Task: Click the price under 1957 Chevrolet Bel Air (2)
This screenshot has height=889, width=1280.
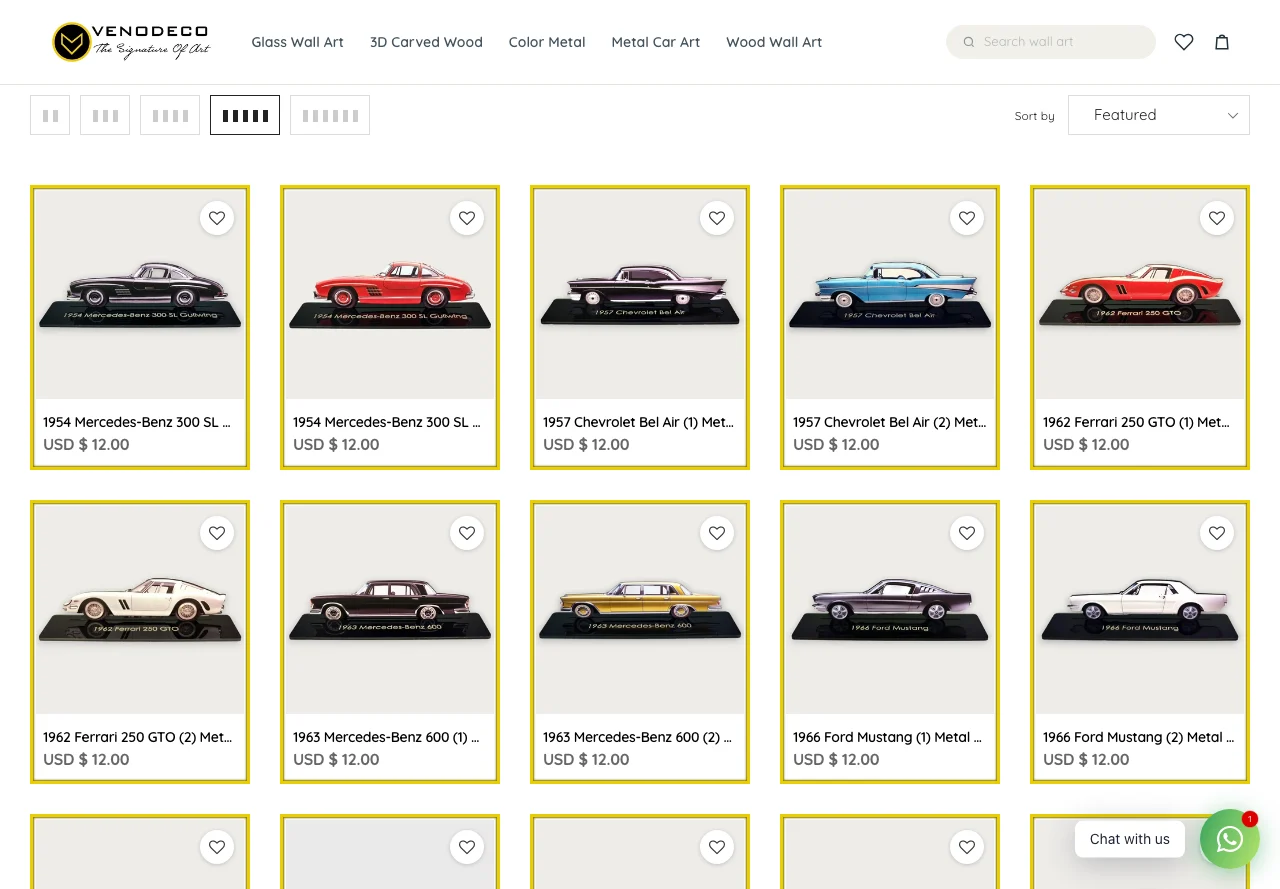Action: (x=836, y=445)
